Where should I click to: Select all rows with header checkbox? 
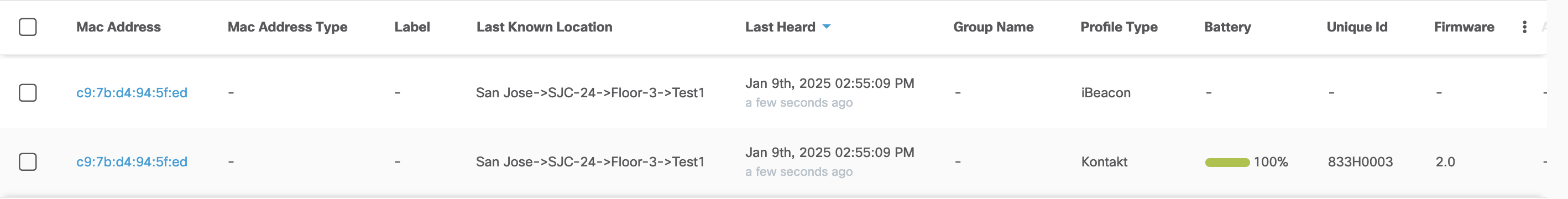click(28, 27)
